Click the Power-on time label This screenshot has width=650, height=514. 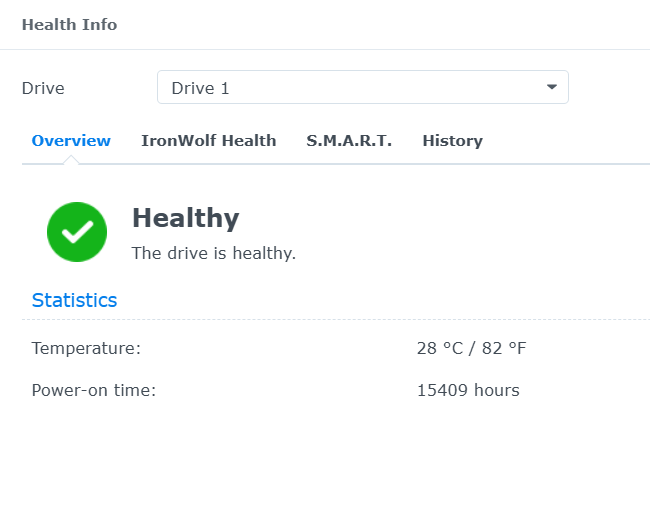[94, 390]
